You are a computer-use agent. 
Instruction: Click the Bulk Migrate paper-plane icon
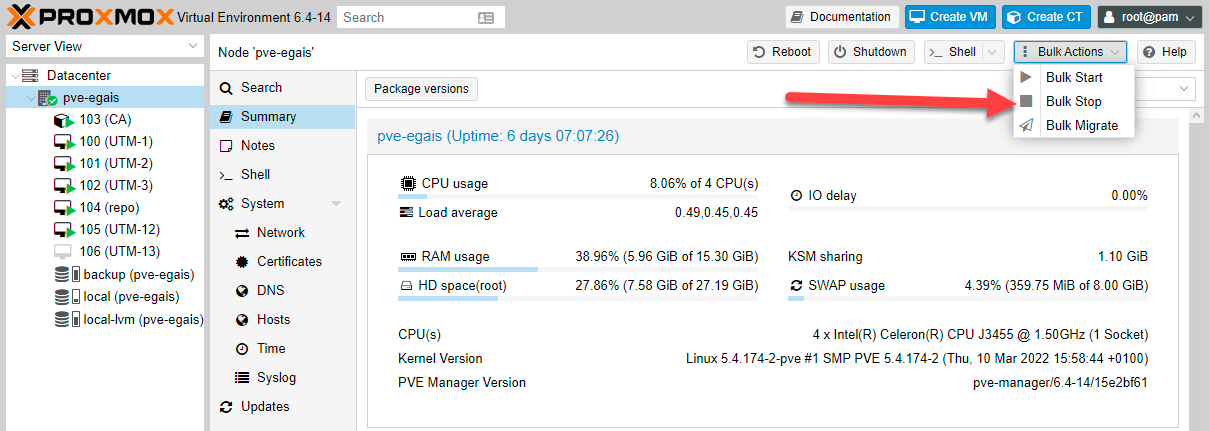pos(1026,125)
